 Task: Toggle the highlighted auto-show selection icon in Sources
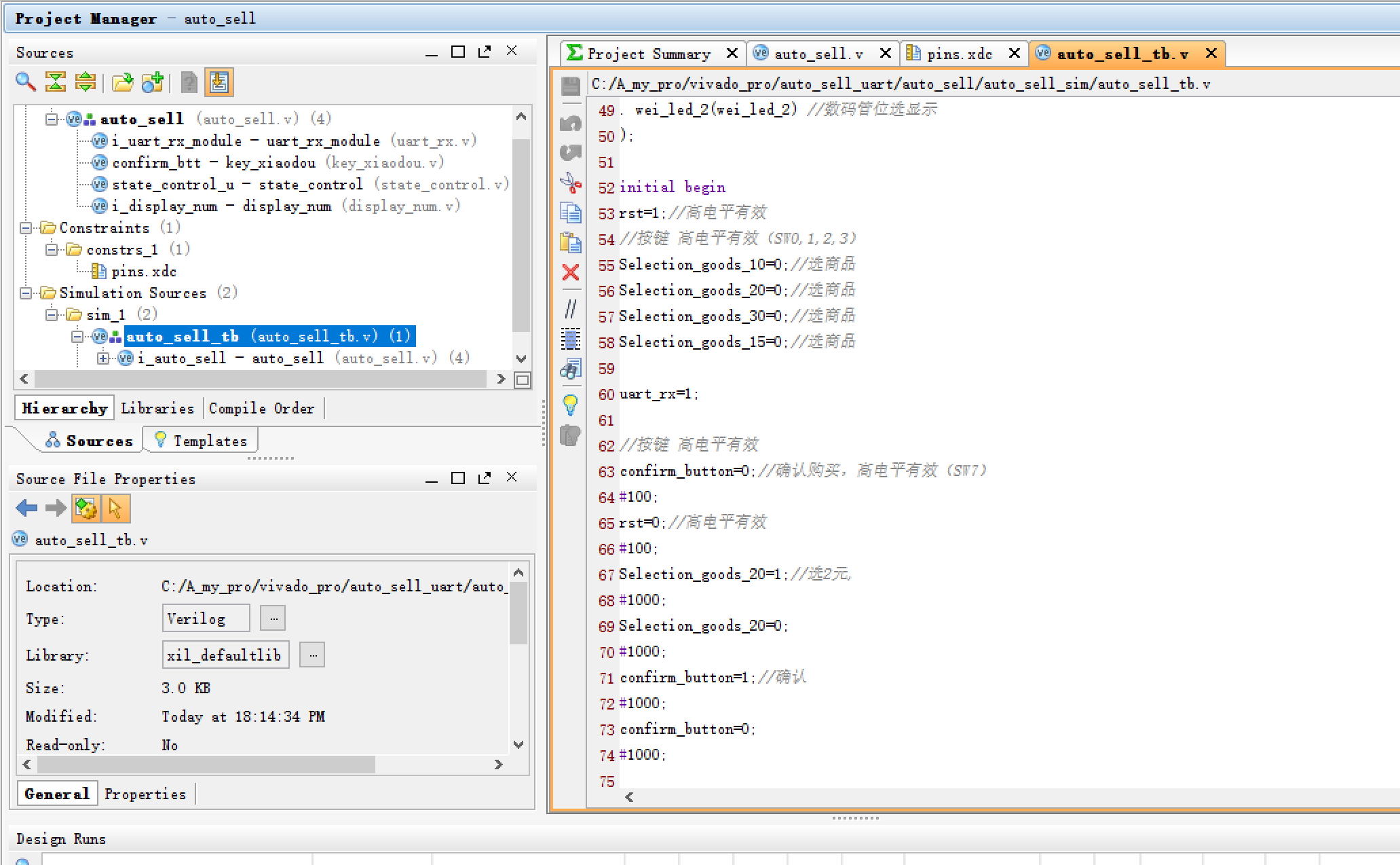pyautogui.click(x=219, y=82)
